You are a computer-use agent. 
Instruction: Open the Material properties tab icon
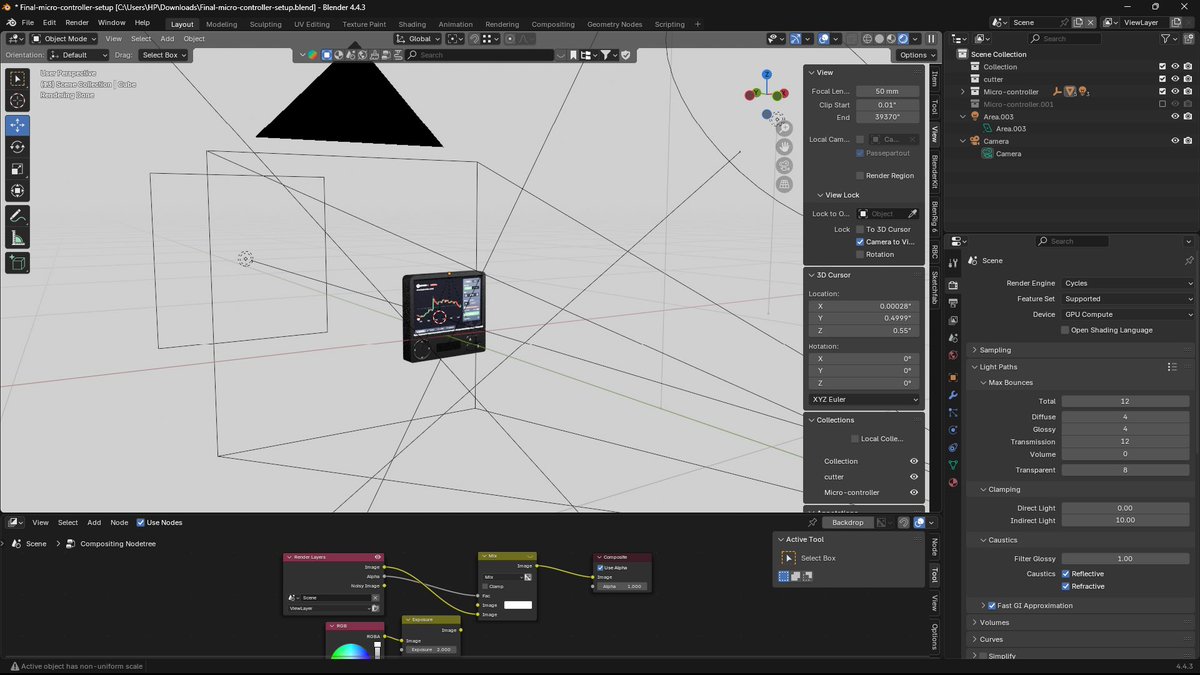tap(953, 483)
